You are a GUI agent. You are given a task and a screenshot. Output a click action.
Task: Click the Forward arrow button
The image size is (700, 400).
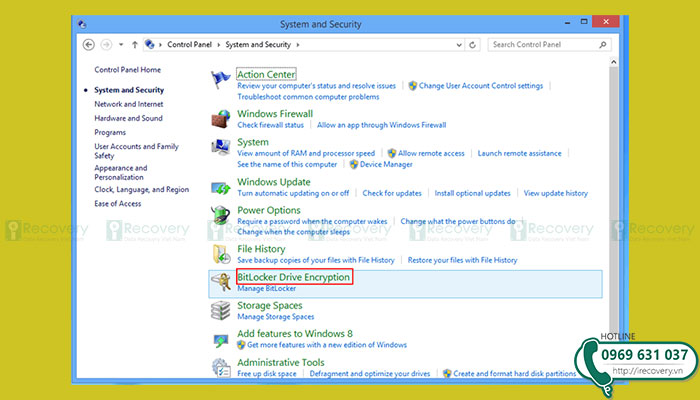click(x=106, y=45)
